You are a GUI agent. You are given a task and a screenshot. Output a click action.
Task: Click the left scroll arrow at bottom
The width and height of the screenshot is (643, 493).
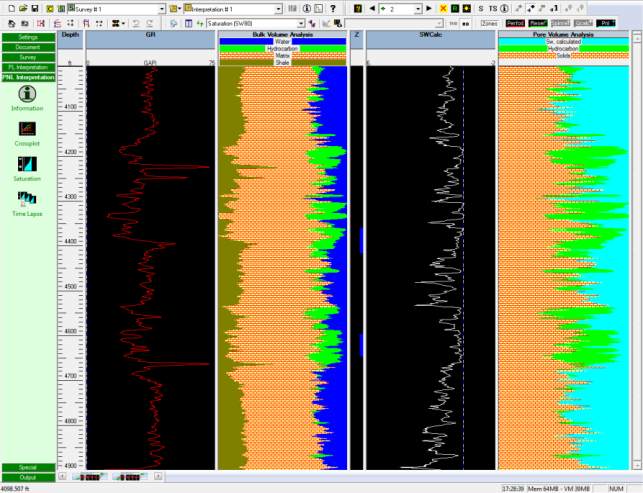click(62, 477)
